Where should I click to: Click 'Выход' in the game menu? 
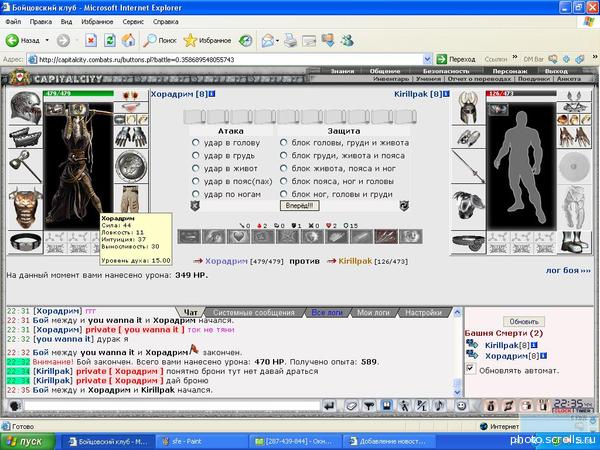pos(556,71)
